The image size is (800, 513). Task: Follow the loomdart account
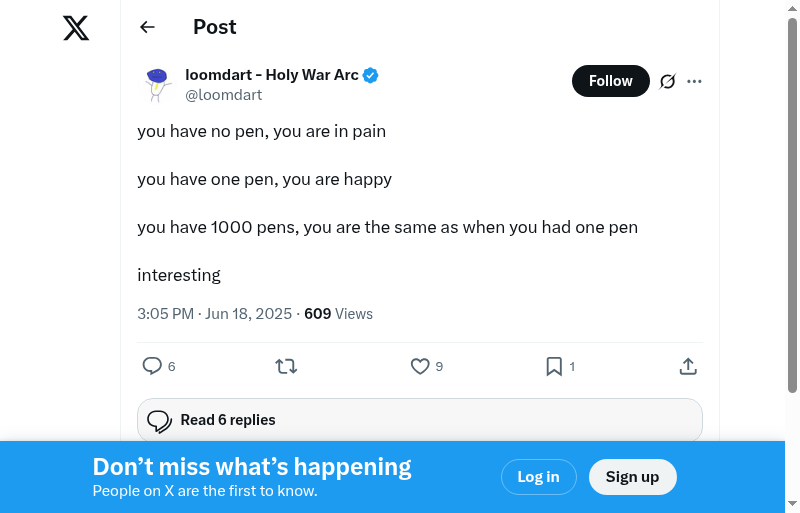[610, 81]
